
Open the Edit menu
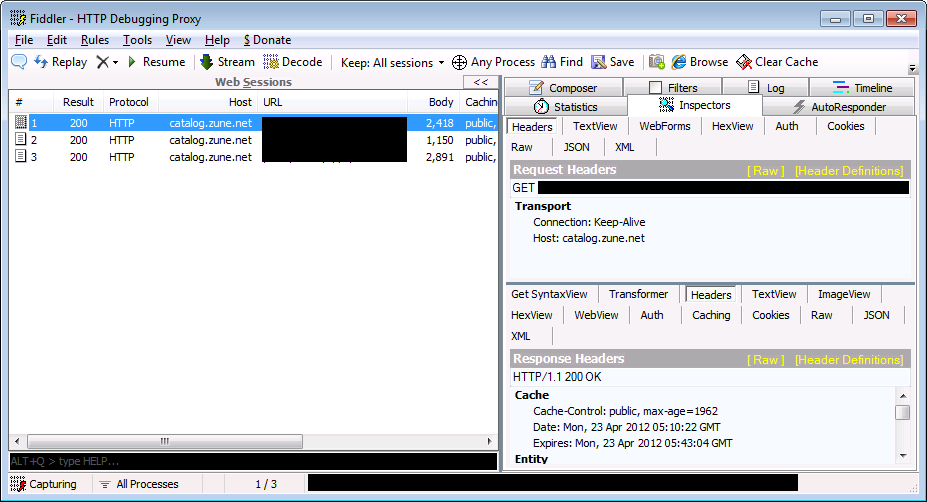[x=57, y=40]
